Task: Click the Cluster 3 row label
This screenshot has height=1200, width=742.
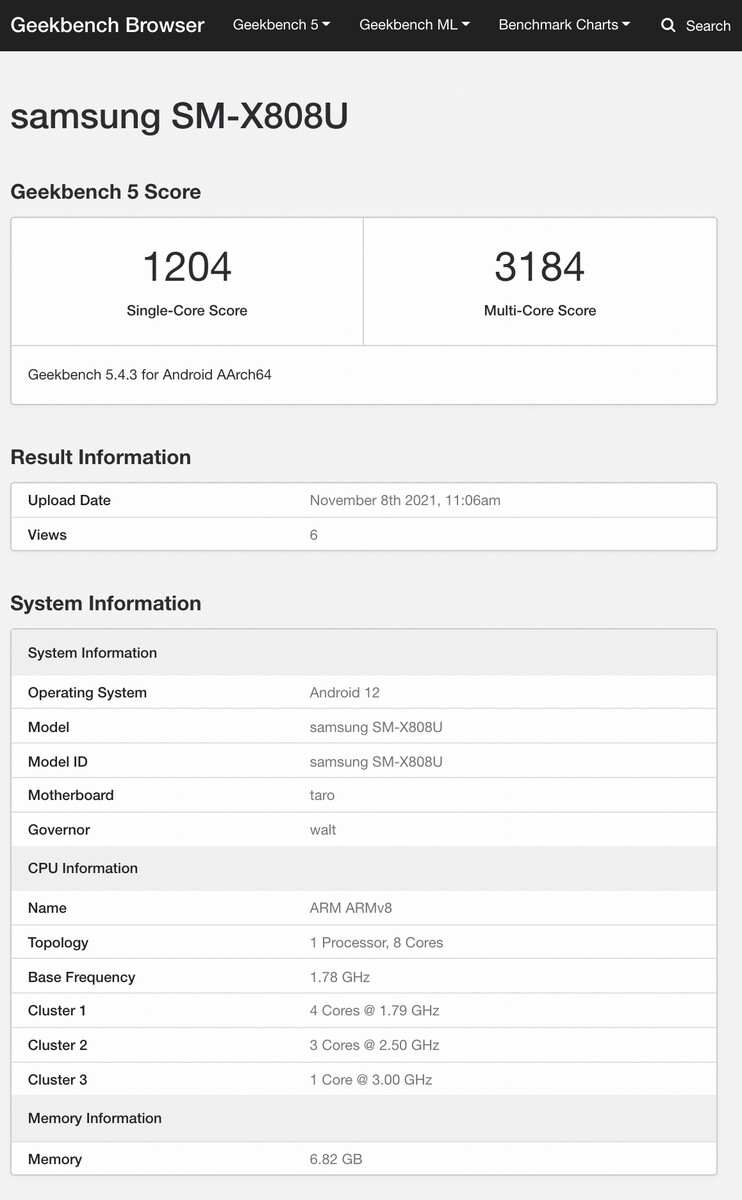Action: pos(57,1080)
